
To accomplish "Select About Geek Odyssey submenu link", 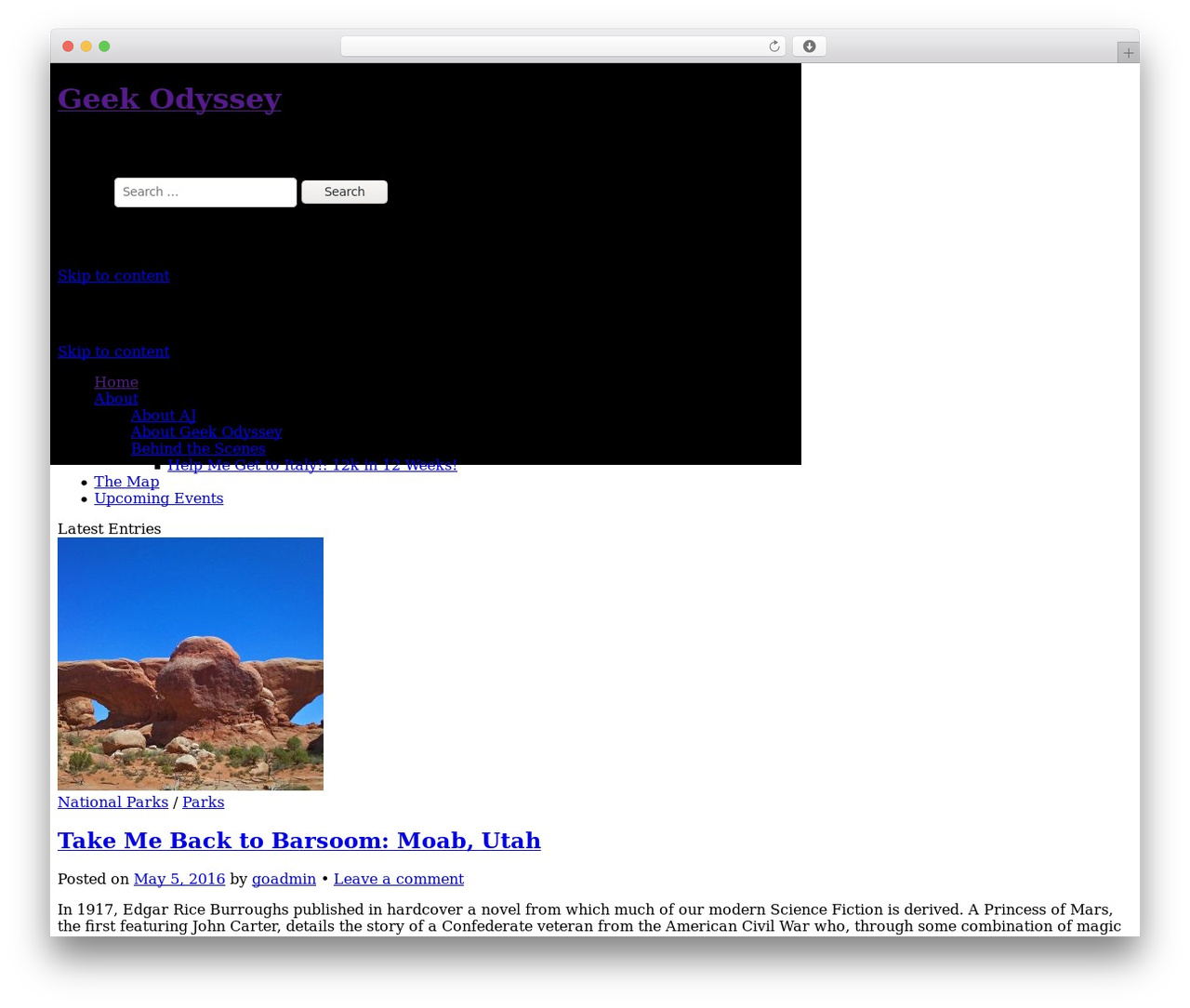I will tap(206, 432).
